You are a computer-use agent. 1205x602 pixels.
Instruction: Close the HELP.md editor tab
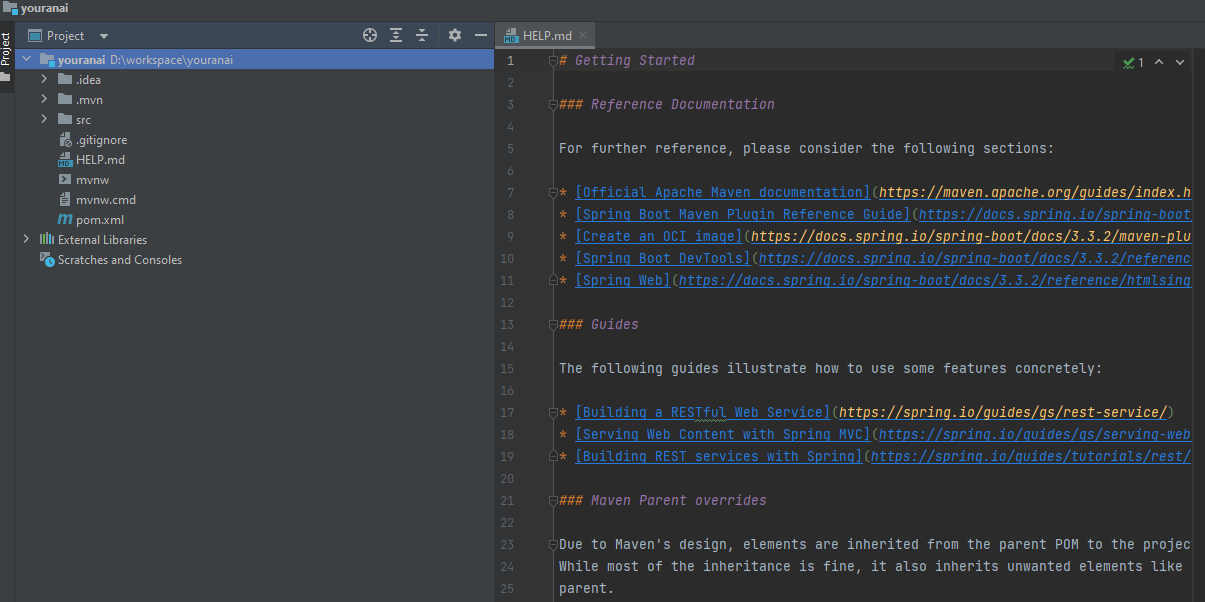(x=584, y=35)
